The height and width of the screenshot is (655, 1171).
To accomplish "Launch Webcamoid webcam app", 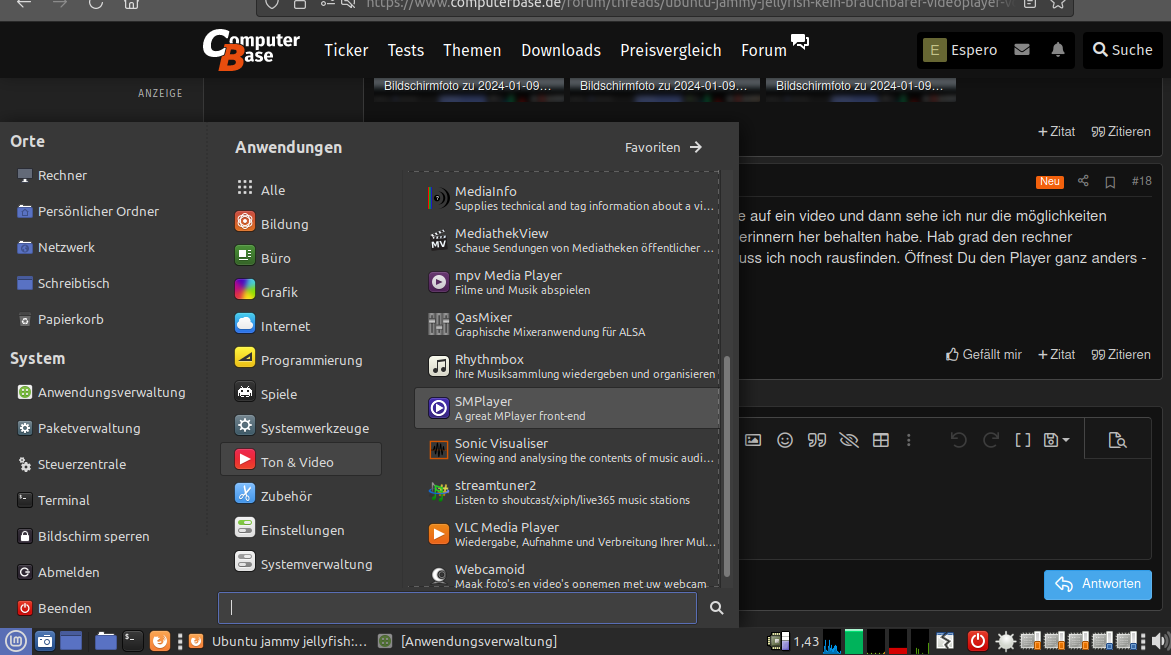I will (x=567, y=574).
